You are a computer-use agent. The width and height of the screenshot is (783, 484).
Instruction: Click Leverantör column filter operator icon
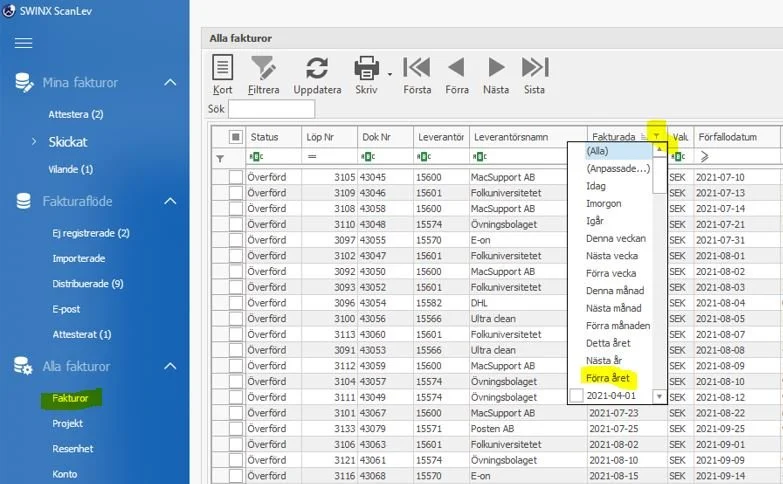coord(424,156)
